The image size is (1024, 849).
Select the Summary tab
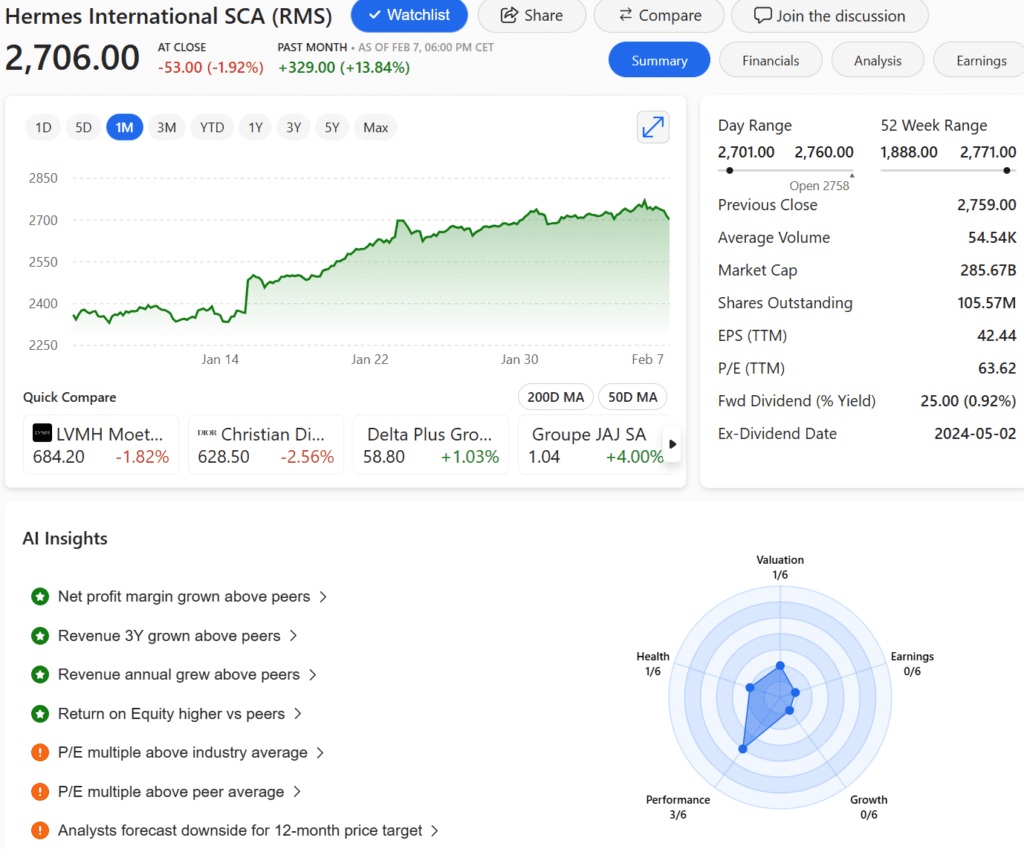[x=659, y=60]
